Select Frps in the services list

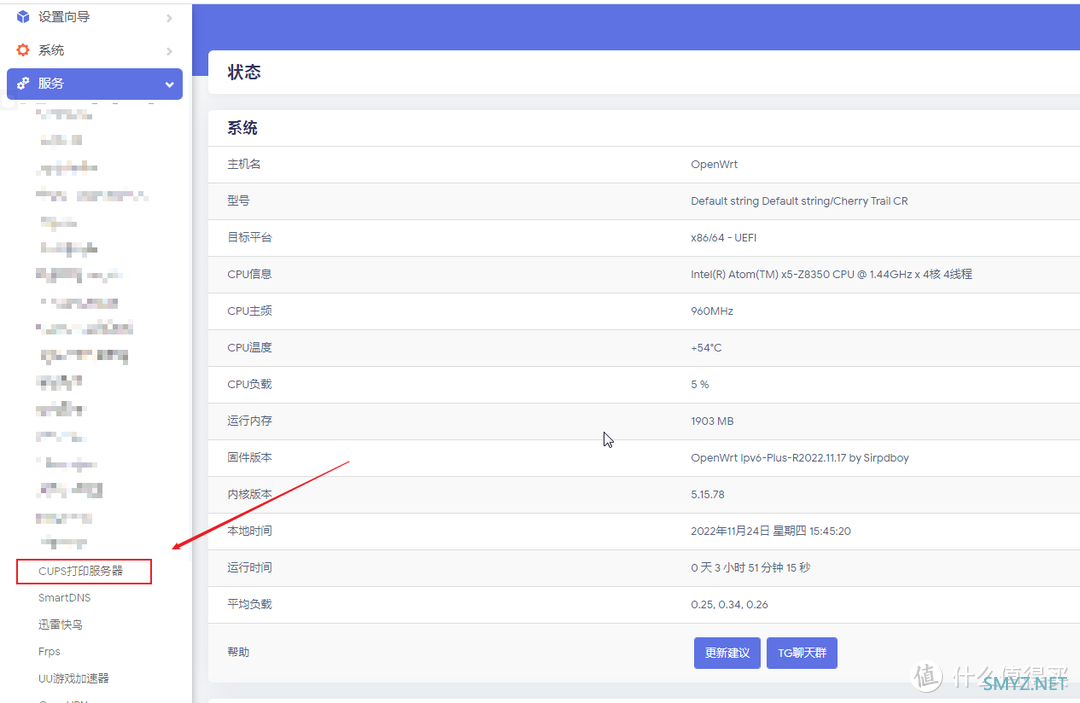click(x=49, y=652)
